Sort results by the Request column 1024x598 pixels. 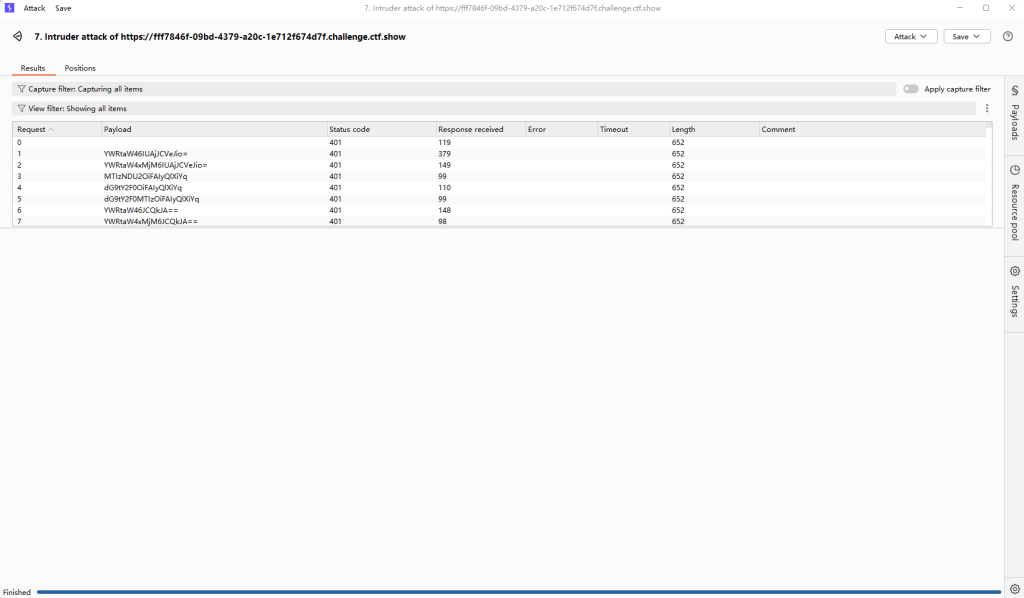[31, 129]
